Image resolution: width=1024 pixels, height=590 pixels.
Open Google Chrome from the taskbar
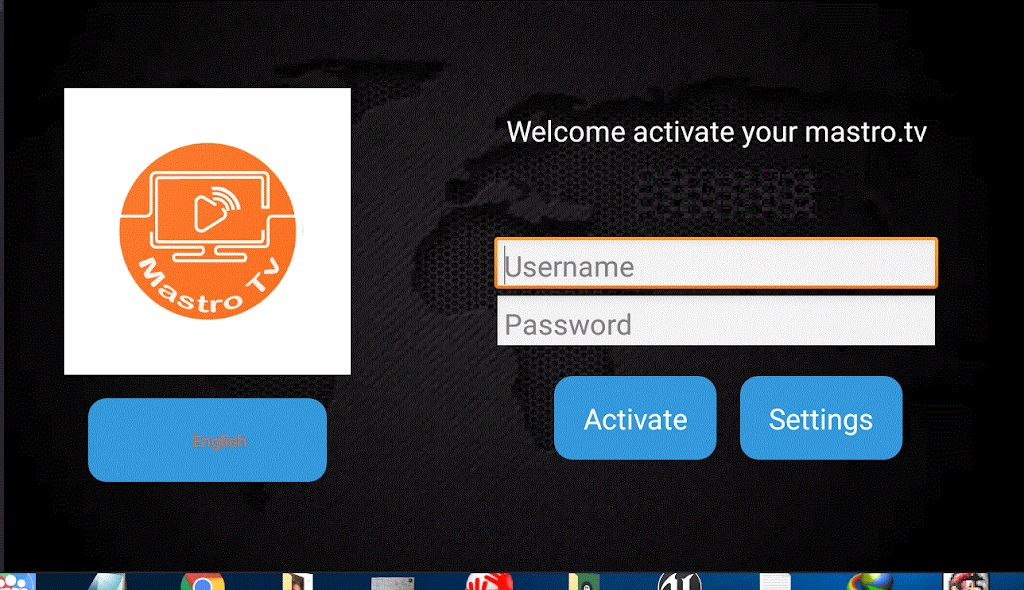tap(202, 582)
